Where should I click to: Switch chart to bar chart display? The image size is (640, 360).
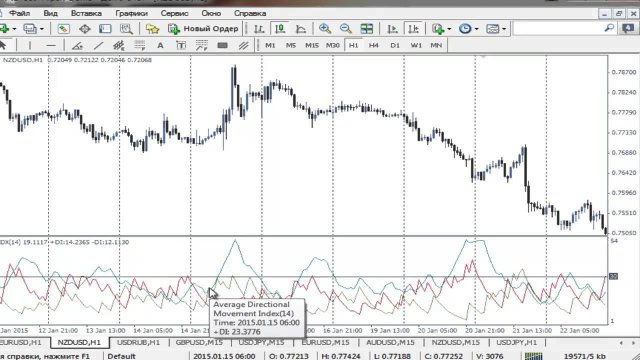click(x=259, y=29)
